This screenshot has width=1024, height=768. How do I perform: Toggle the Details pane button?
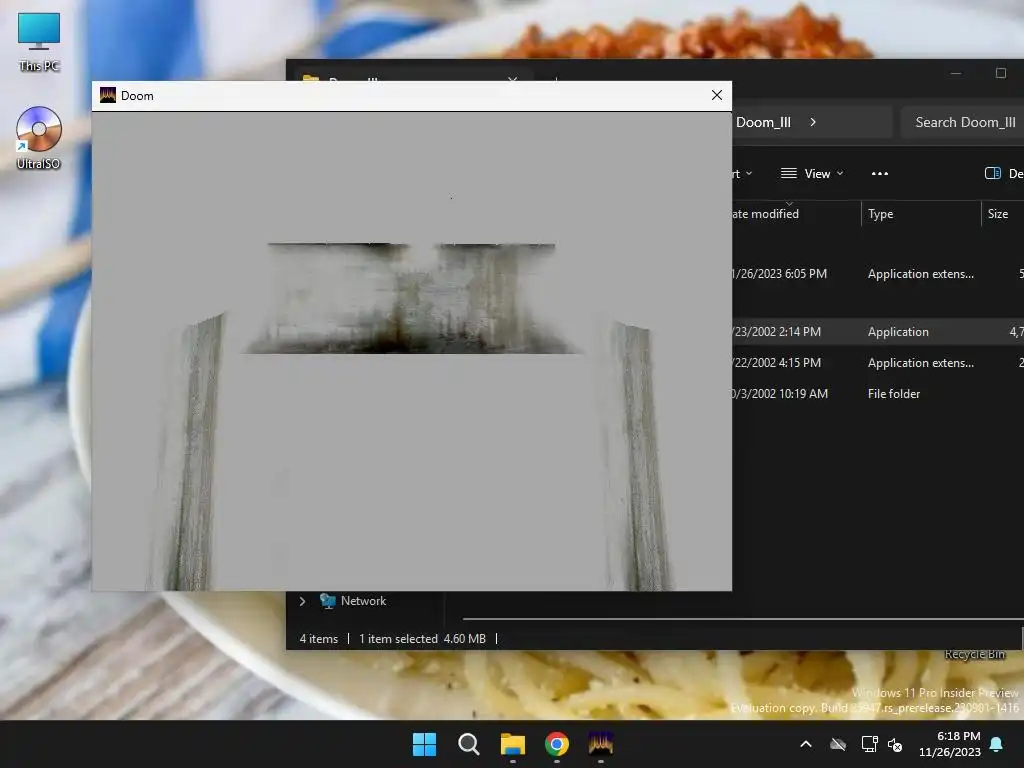(1002, 174)
